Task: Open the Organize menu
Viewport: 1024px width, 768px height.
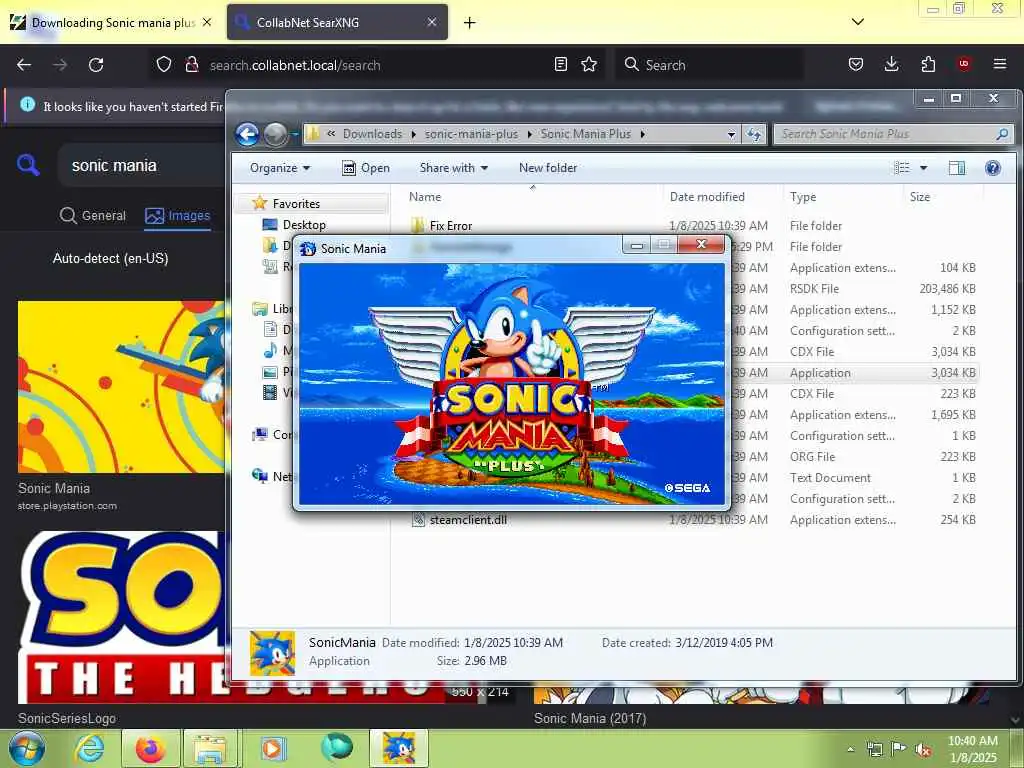Action: point(280,168)
